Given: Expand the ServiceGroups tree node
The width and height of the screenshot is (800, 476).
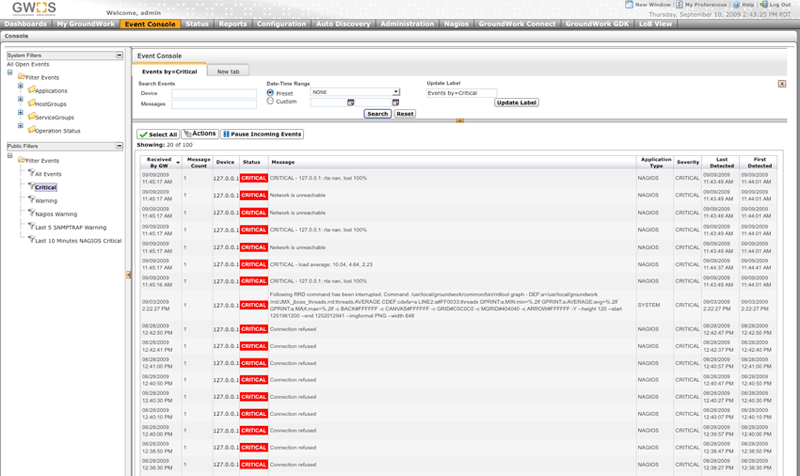Looking at the screenshot, I should point(20,112).
